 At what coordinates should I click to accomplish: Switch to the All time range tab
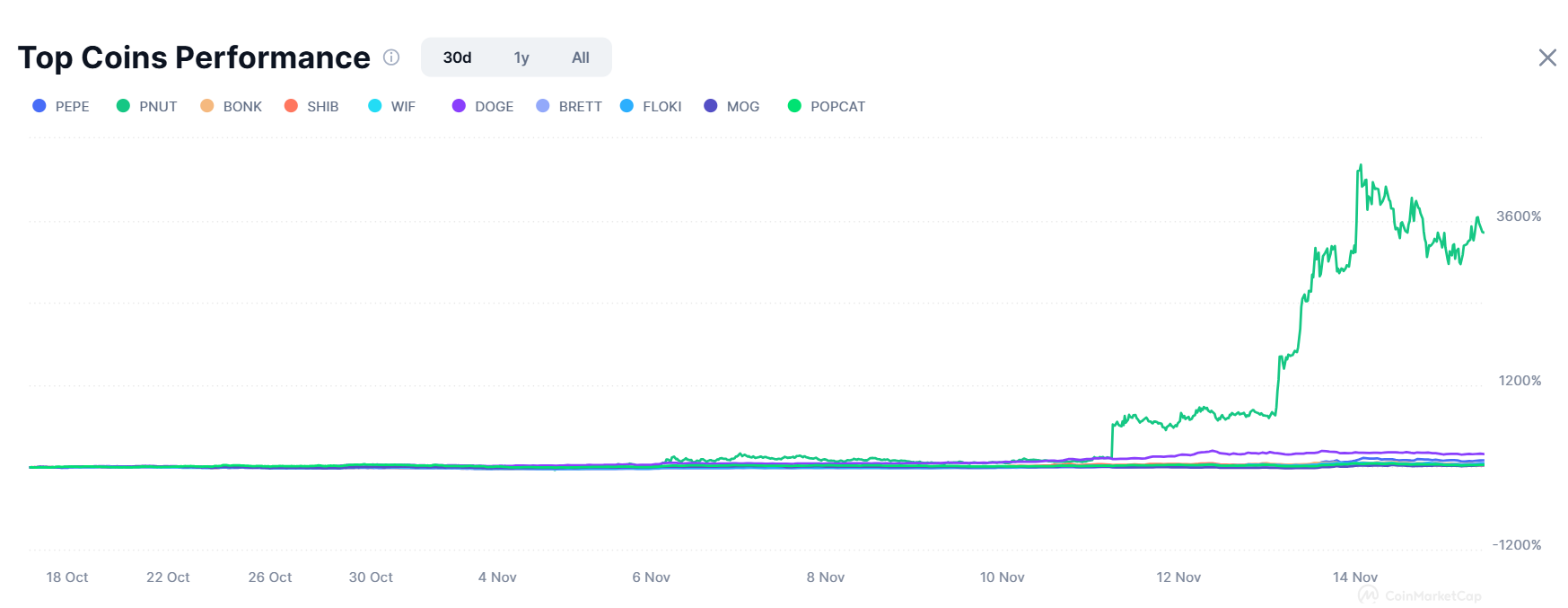pyautogui.click(x=581, y=57)
